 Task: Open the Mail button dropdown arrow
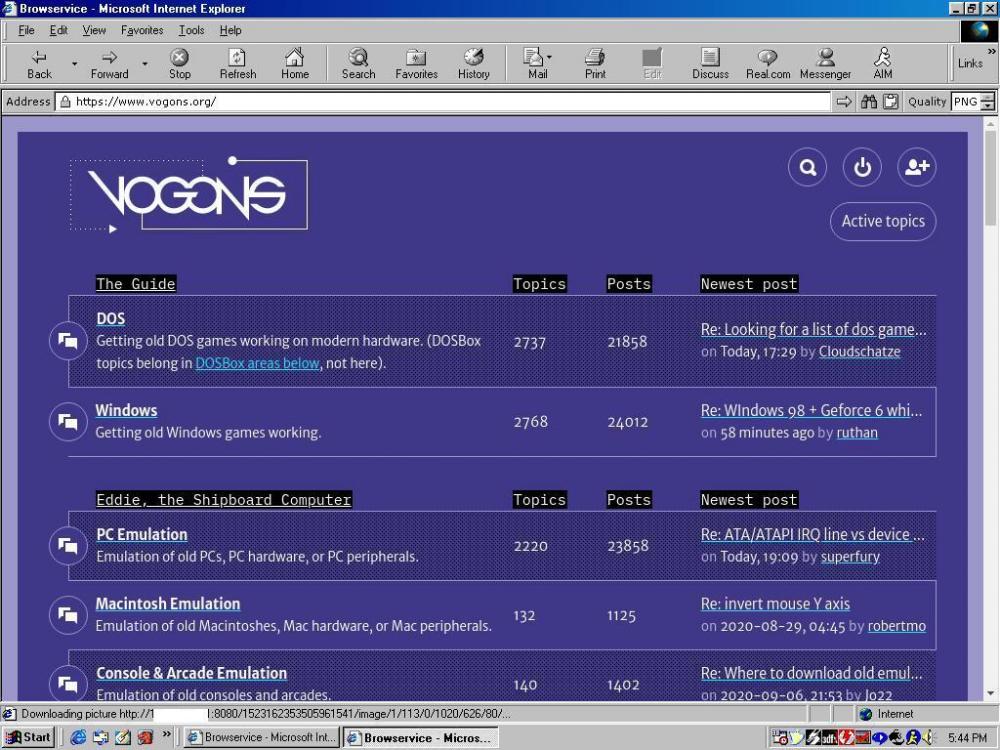tap(549, 57)
